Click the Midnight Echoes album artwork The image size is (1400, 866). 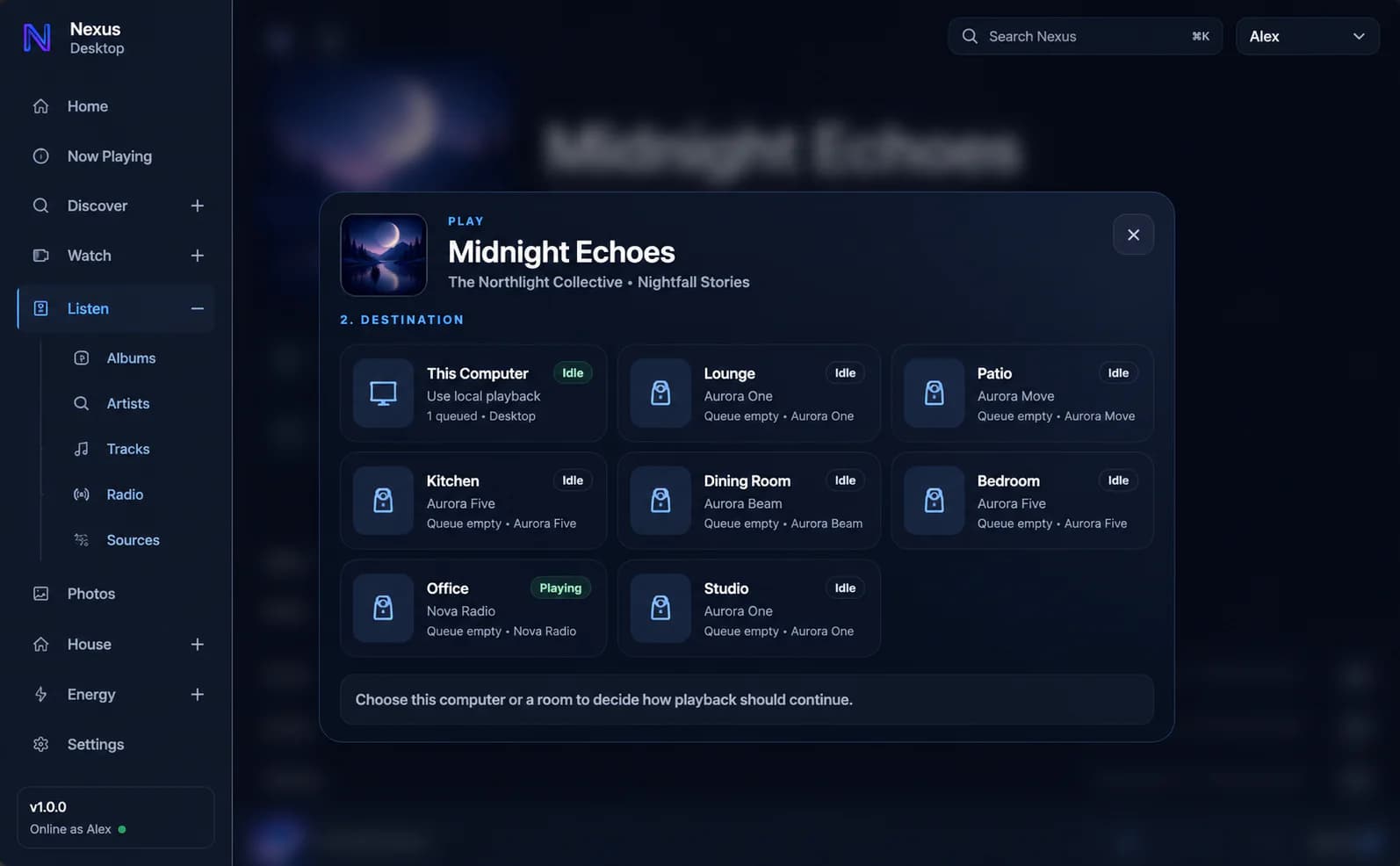pos(384,255)
